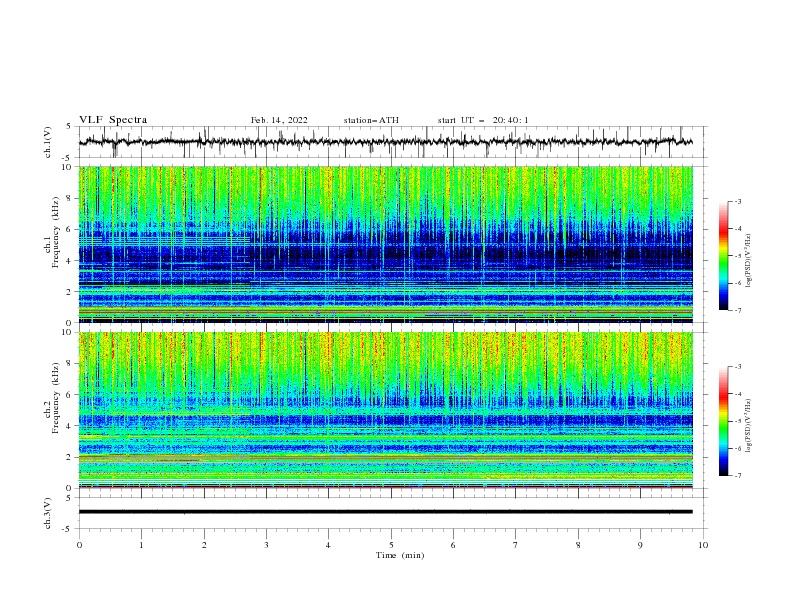Click the ch.2 "log(PSD)(V²/Hz)" colorbar label
This screenshot has width=792, height=612.
(x=749, y=426)
